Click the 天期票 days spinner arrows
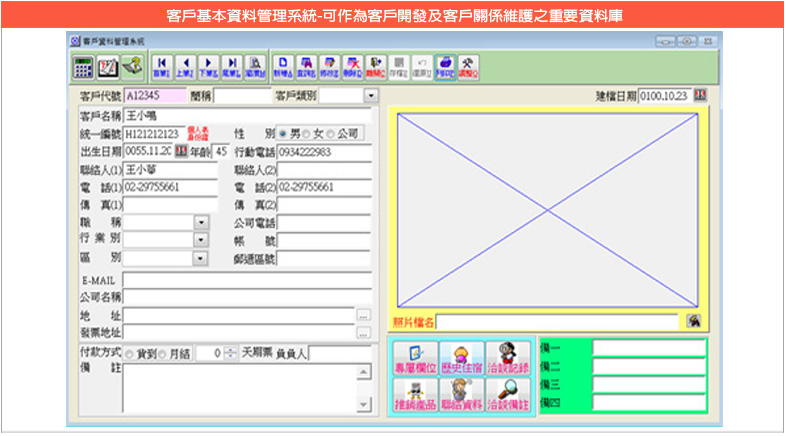 [230, 353]
